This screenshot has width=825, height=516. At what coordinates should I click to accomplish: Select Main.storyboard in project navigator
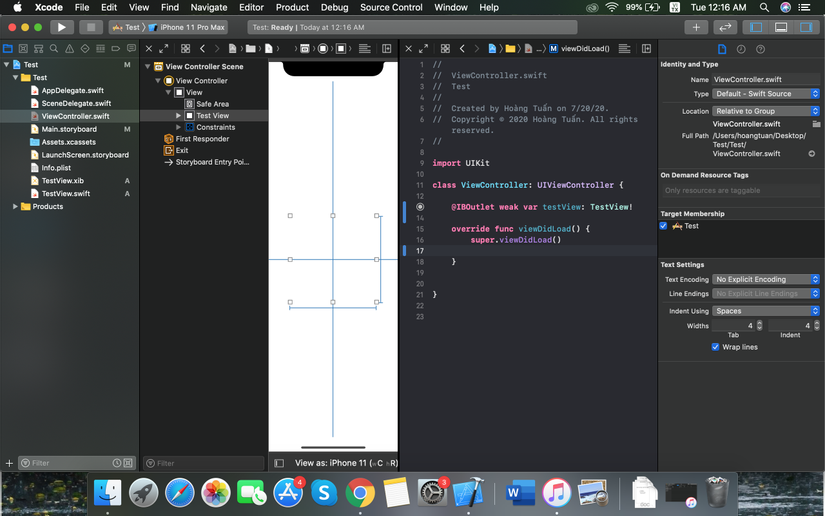pos(69,129)
